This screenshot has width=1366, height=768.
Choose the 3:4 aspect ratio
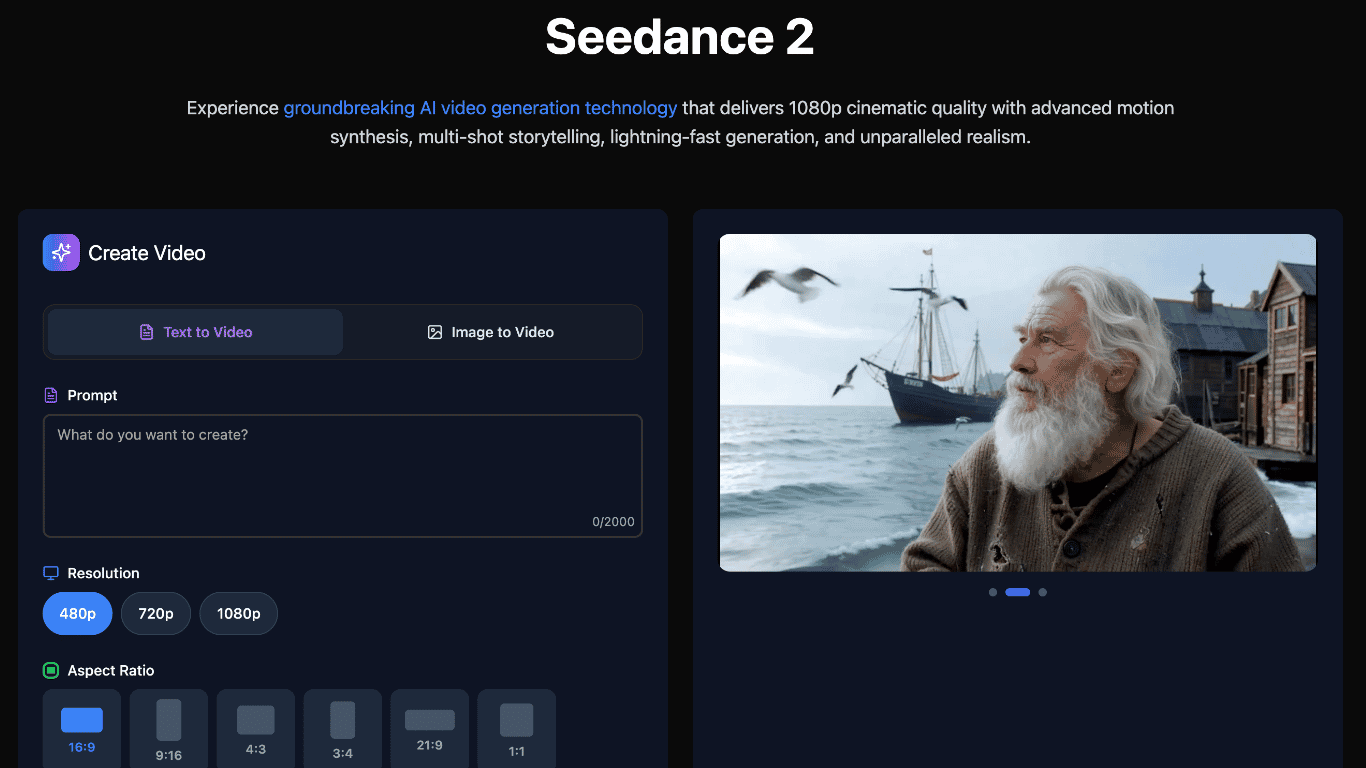(x=342, y=728)
